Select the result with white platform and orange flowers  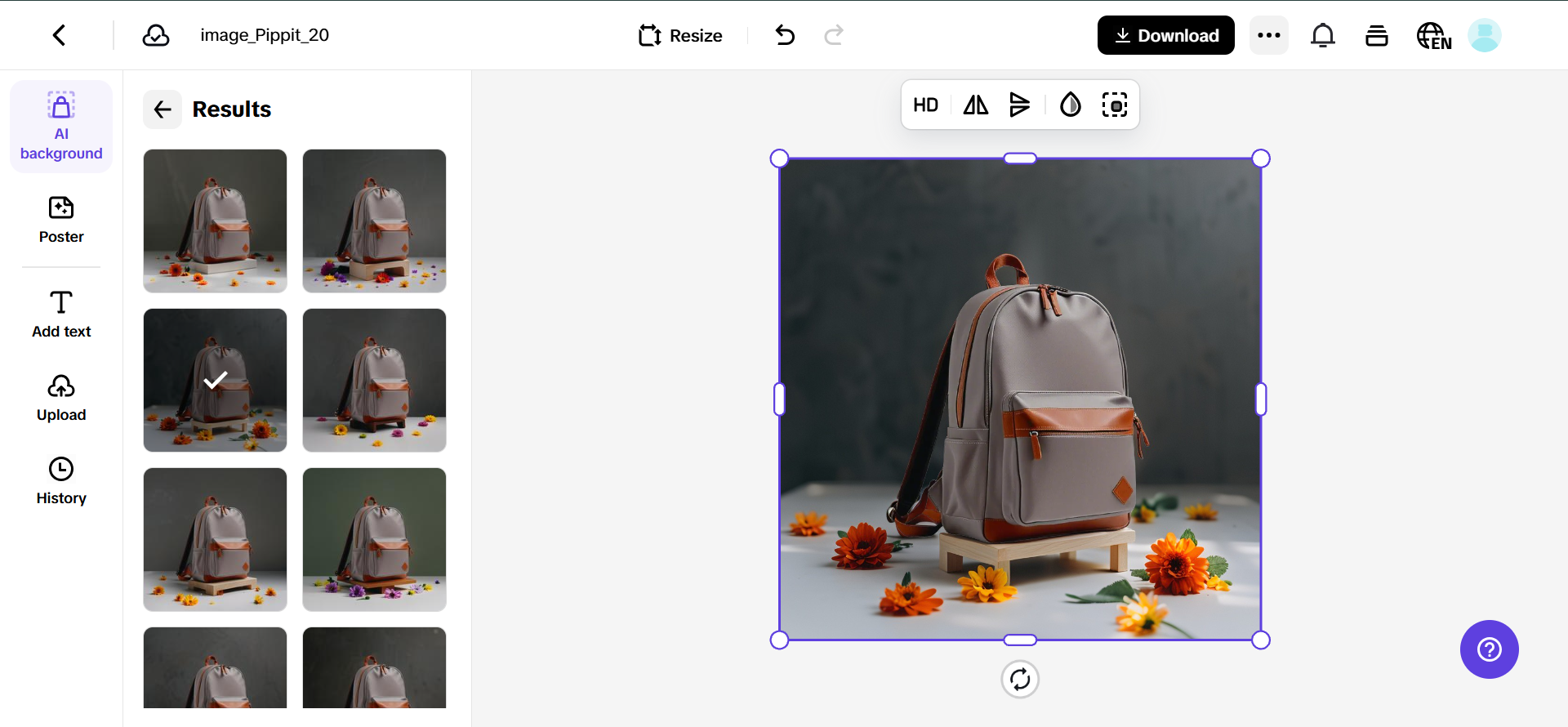click(216, 221)
